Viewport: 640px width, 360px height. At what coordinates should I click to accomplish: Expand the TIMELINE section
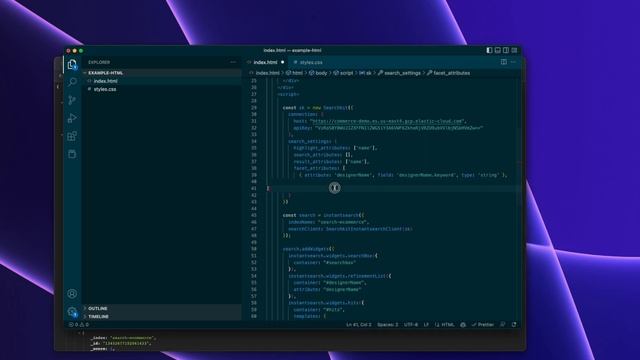click(162, 316)
